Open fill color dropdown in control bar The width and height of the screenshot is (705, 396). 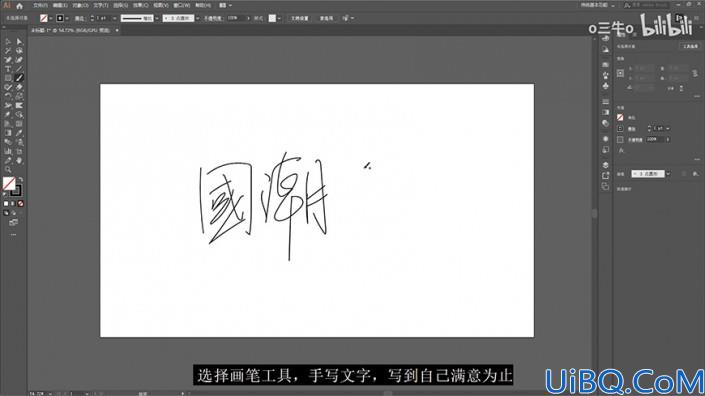50,18
